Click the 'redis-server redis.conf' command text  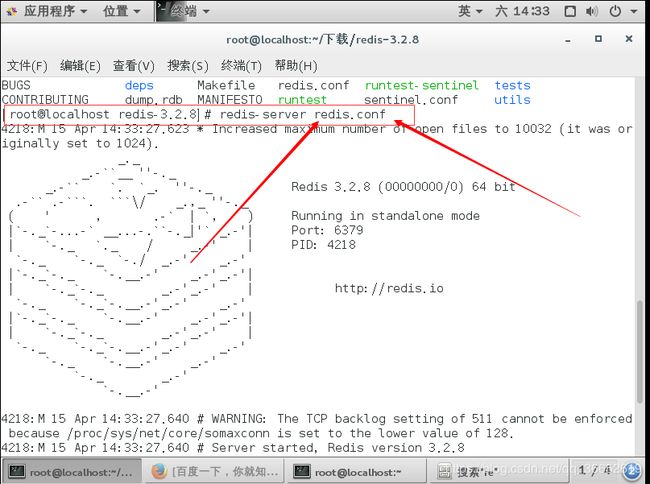[x=303, y=114]
